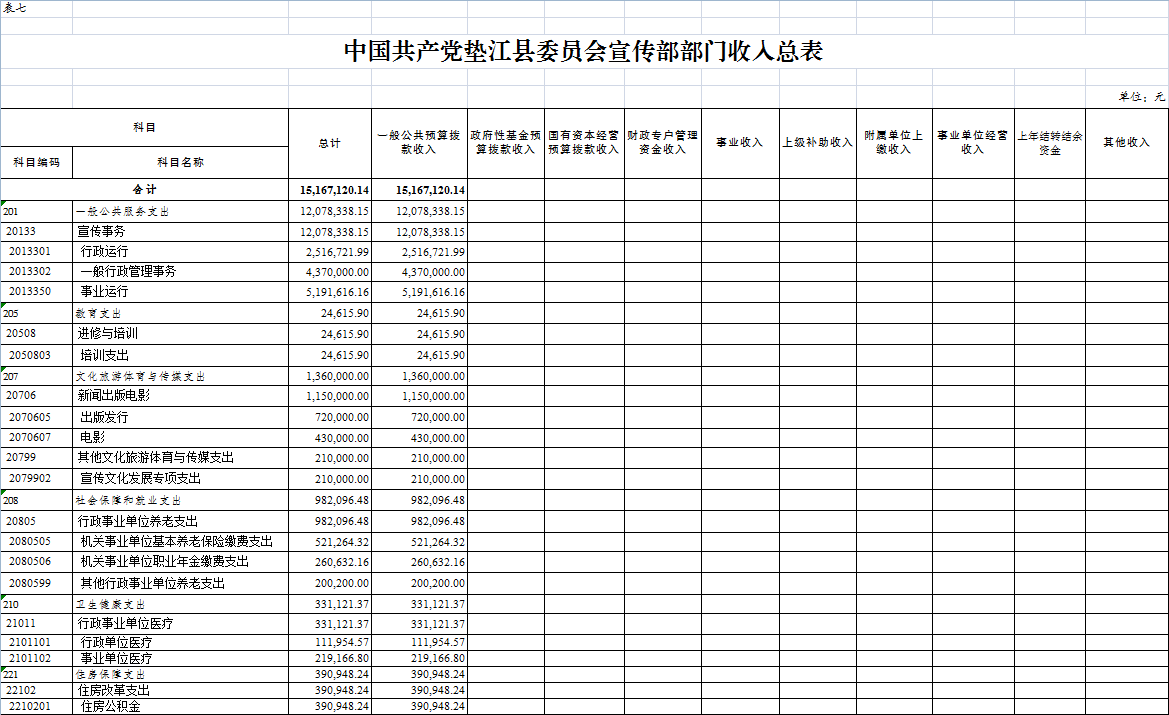Click the "附属单位上缴收入" column header
The width and height of the screenshot is (1169, 715).
click(x=894, y=143)
